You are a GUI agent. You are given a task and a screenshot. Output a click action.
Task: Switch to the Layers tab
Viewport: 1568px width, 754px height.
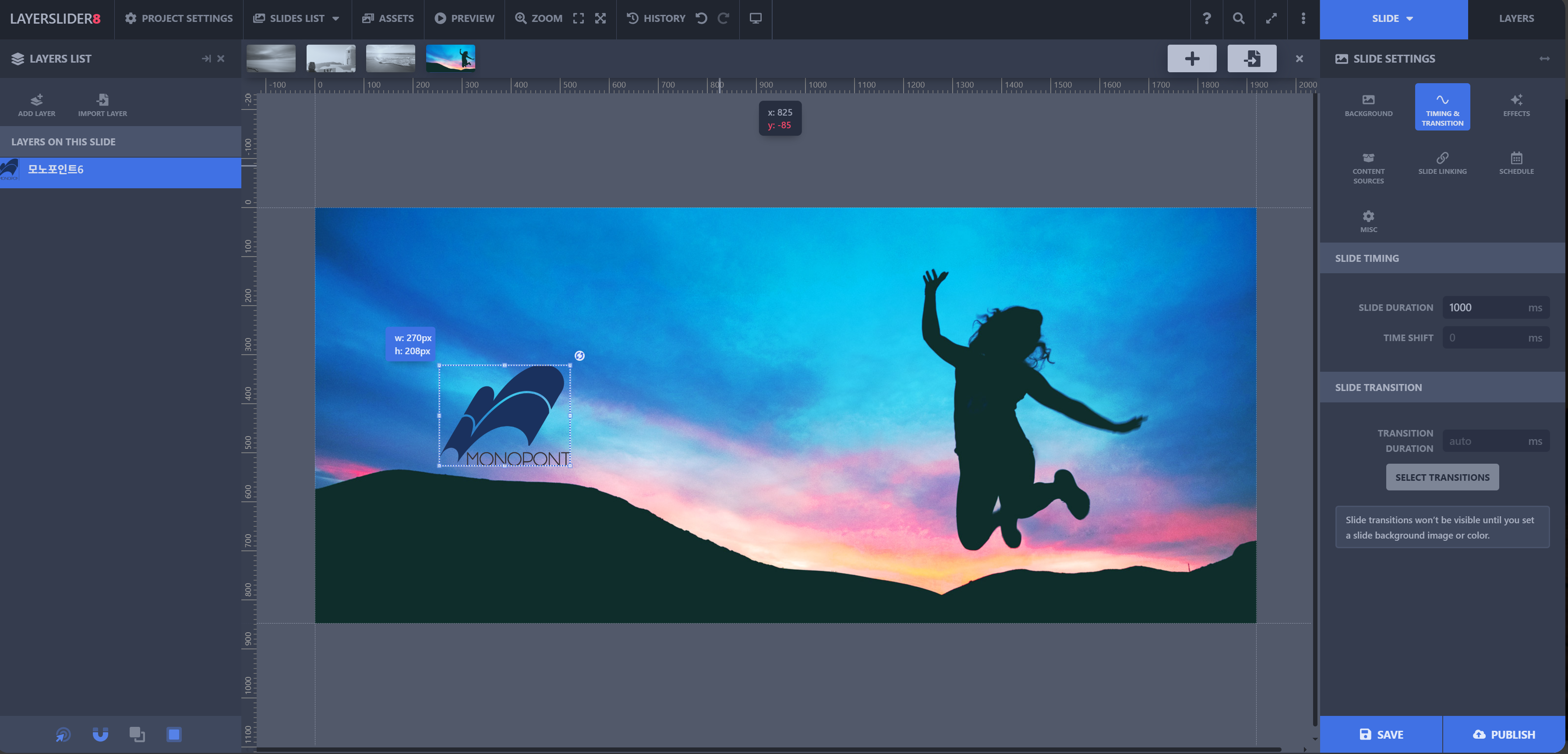(x=1515, y=18)
